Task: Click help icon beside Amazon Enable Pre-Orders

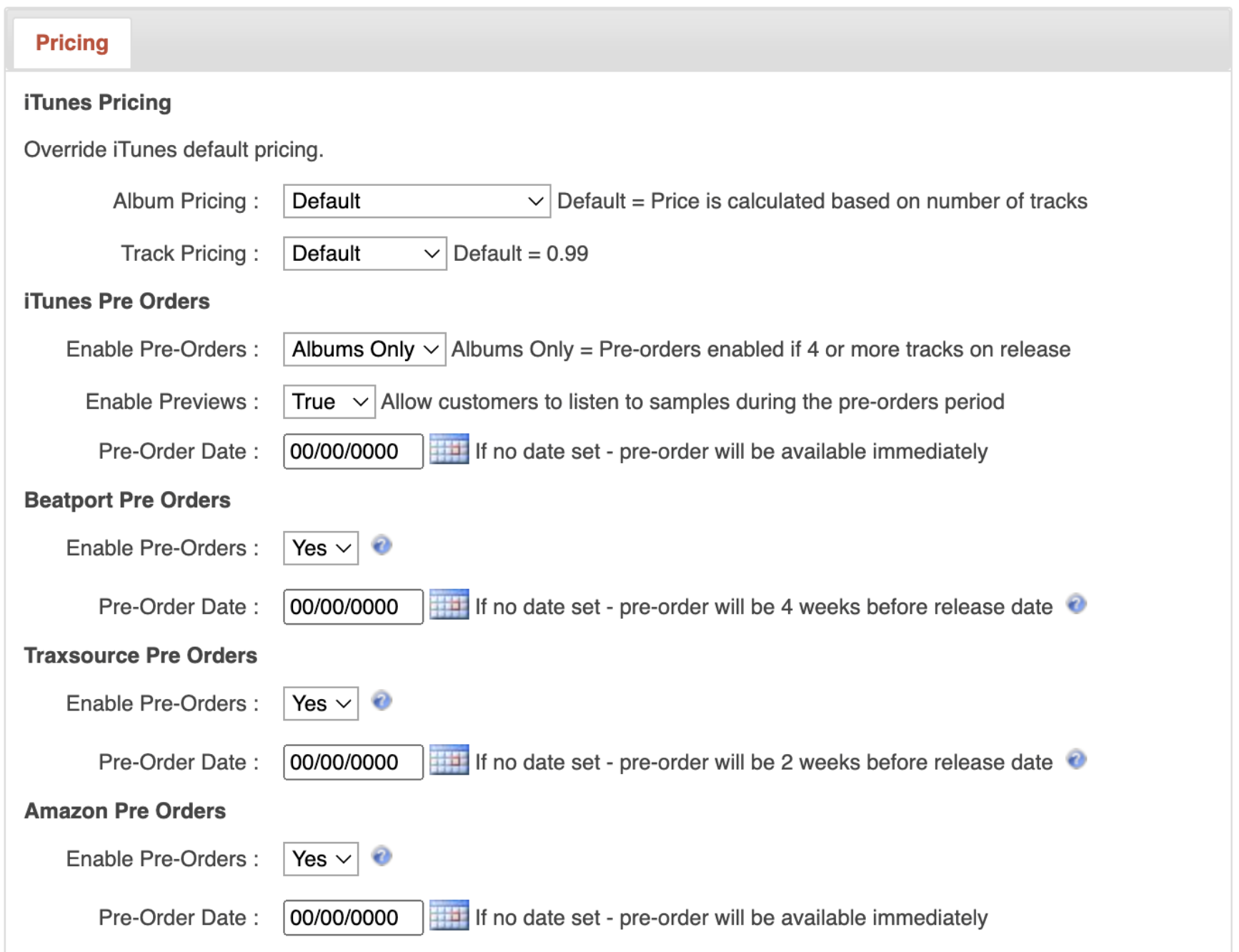Action: click(x=382, y=856)
